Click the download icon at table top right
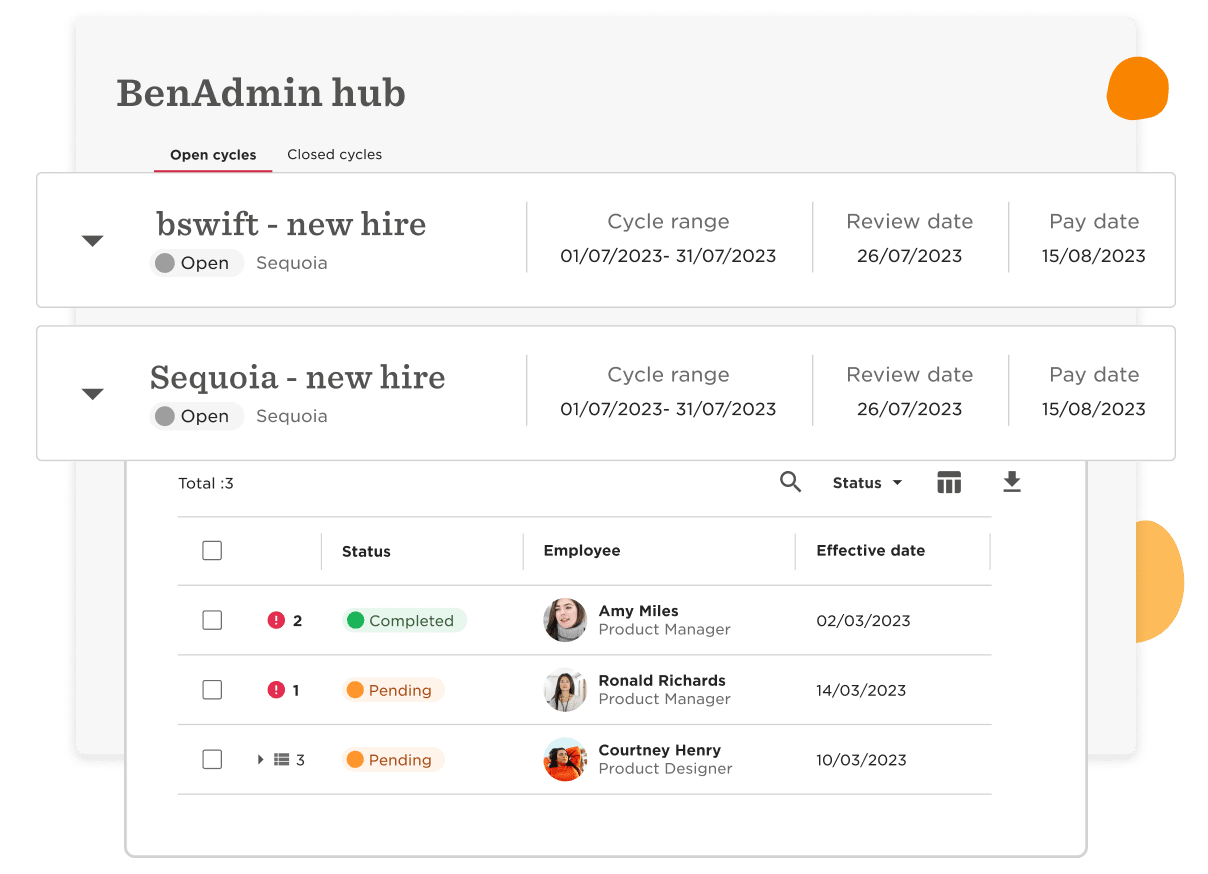The image size is (1208, 874). tap(1011, 482)
